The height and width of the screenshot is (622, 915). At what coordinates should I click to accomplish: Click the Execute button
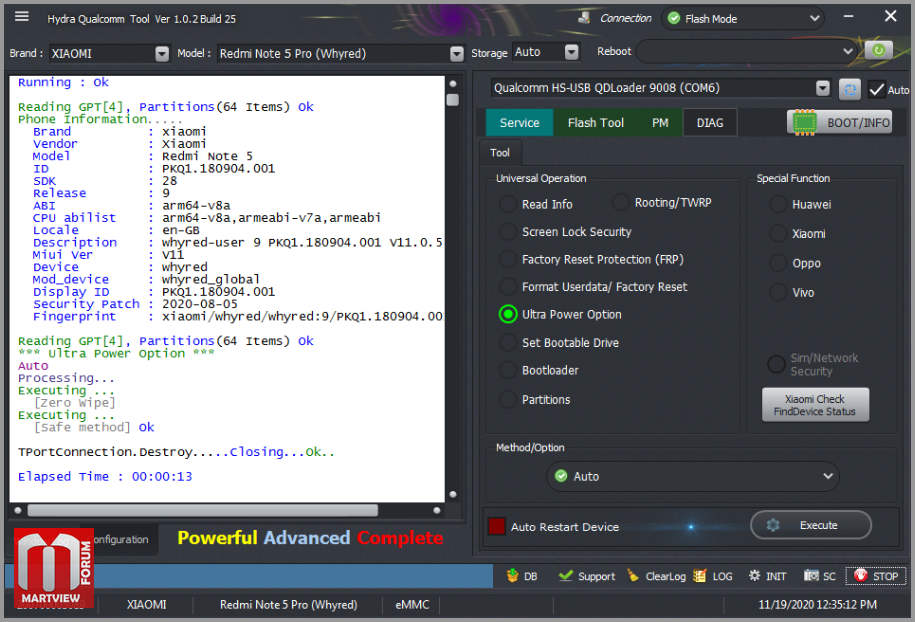pyautogui.click(x=811, y=525)
